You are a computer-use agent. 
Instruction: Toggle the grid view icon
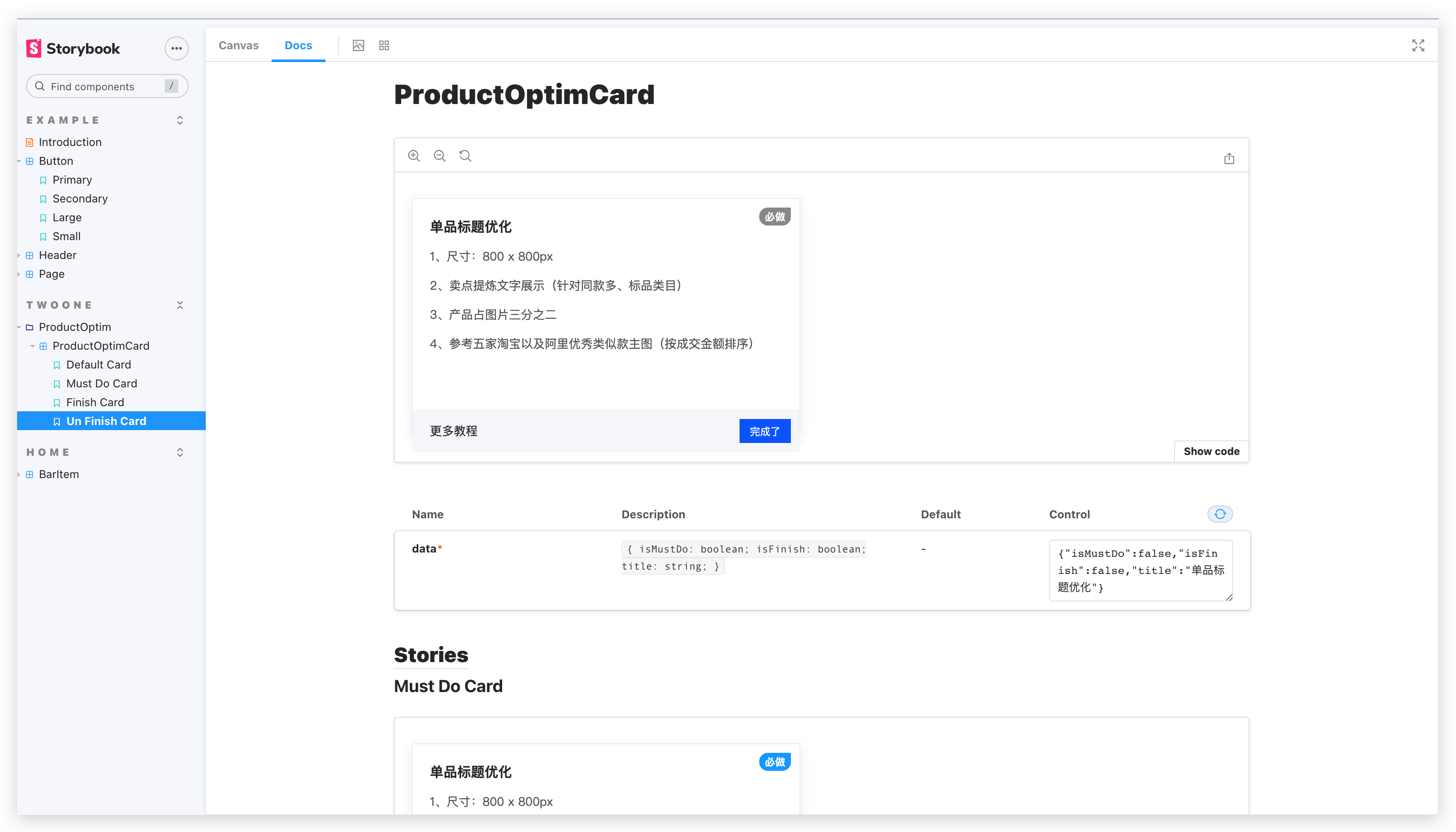(x=384, y=46)
